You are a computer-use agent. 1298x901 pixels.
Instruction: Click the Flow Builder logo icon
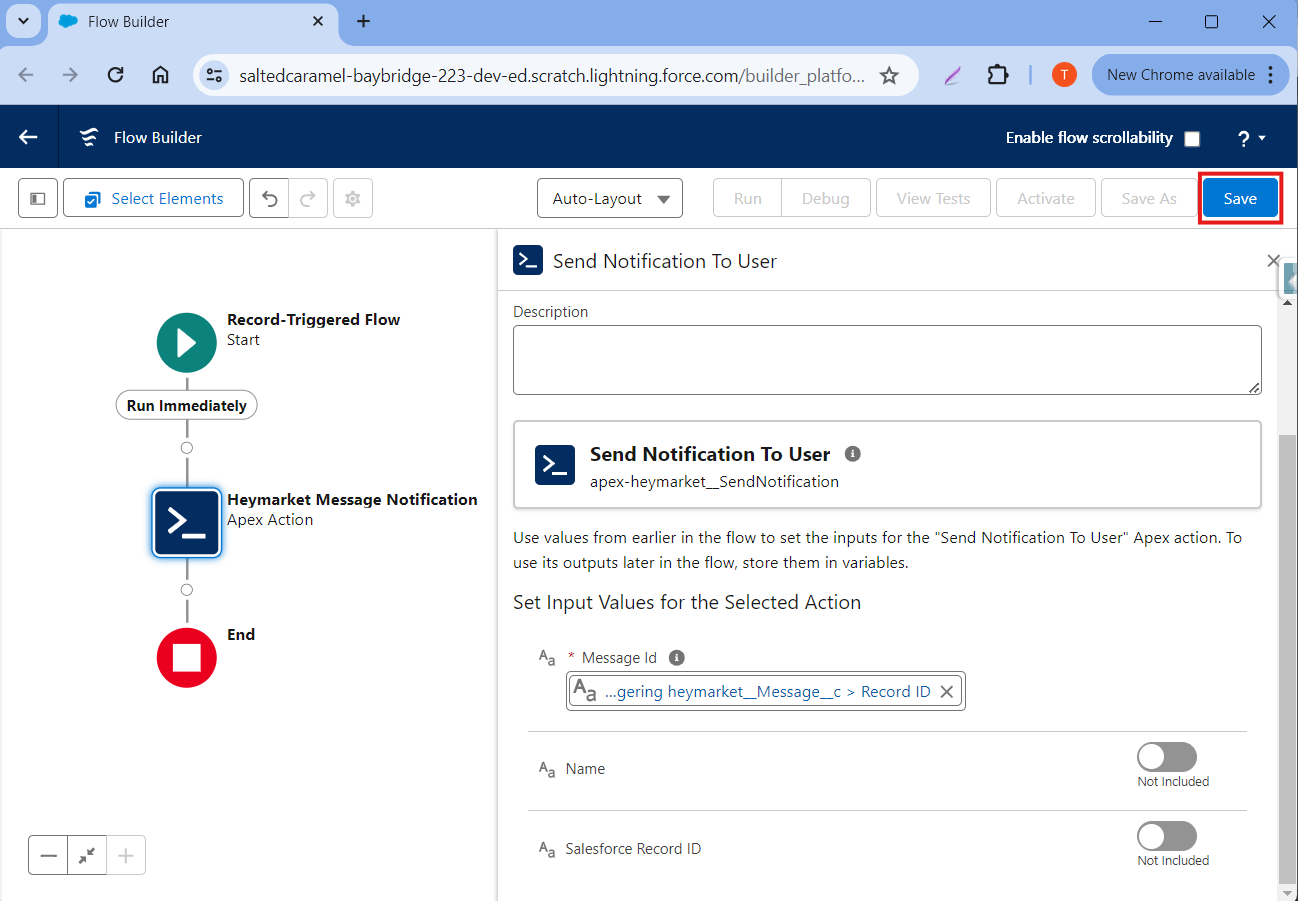[x=89, y=137]
